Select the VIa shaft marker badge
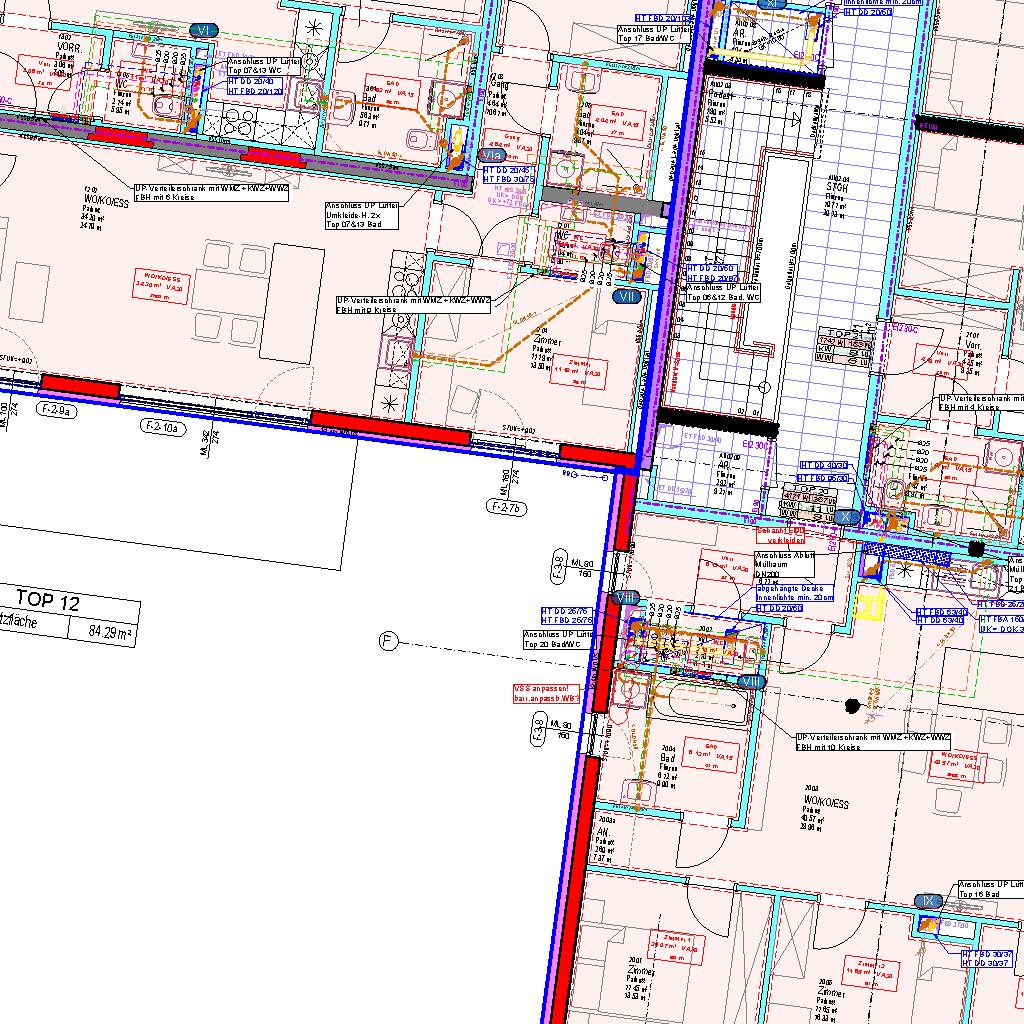Image resolution: width=1024 pixels, height=1024 pixels. pos(491,155)
